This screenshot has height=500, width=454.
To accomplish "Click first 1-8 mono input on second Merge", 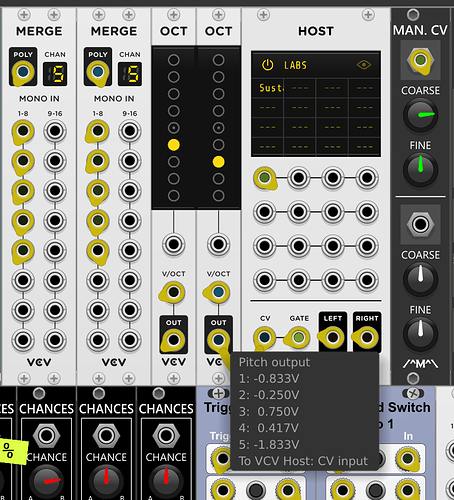I will pyautogui.click(x=98, y=131).
